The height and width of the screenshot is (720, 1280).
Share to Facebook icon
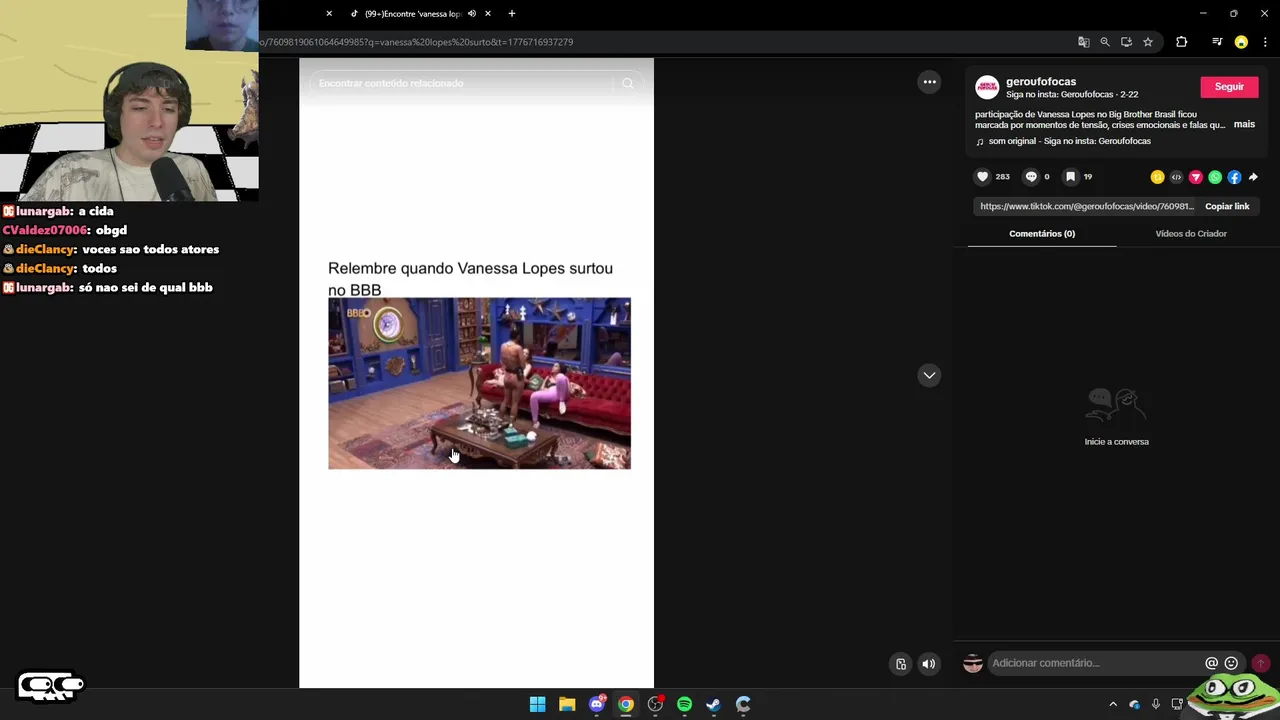[1234, 177]
